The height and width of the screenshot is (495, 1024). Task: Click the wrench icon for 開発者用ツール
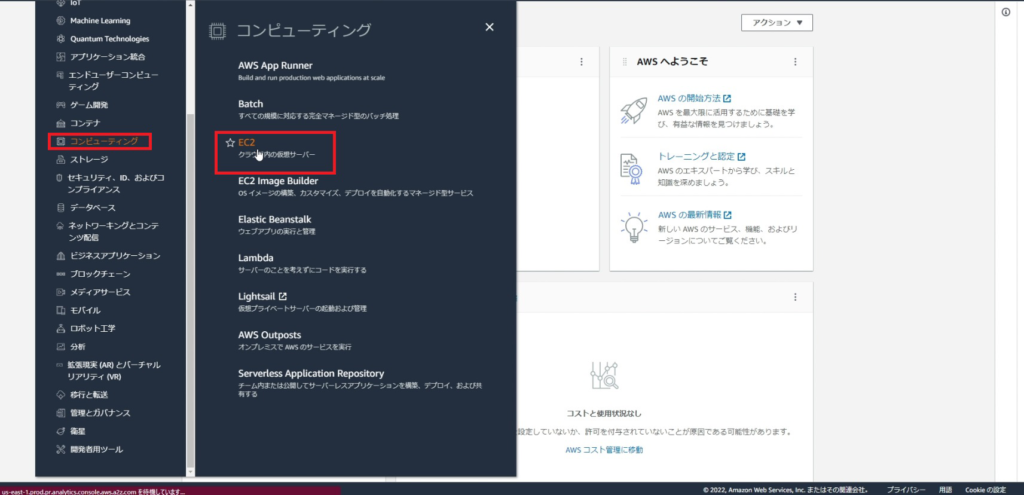click(61, 449)
